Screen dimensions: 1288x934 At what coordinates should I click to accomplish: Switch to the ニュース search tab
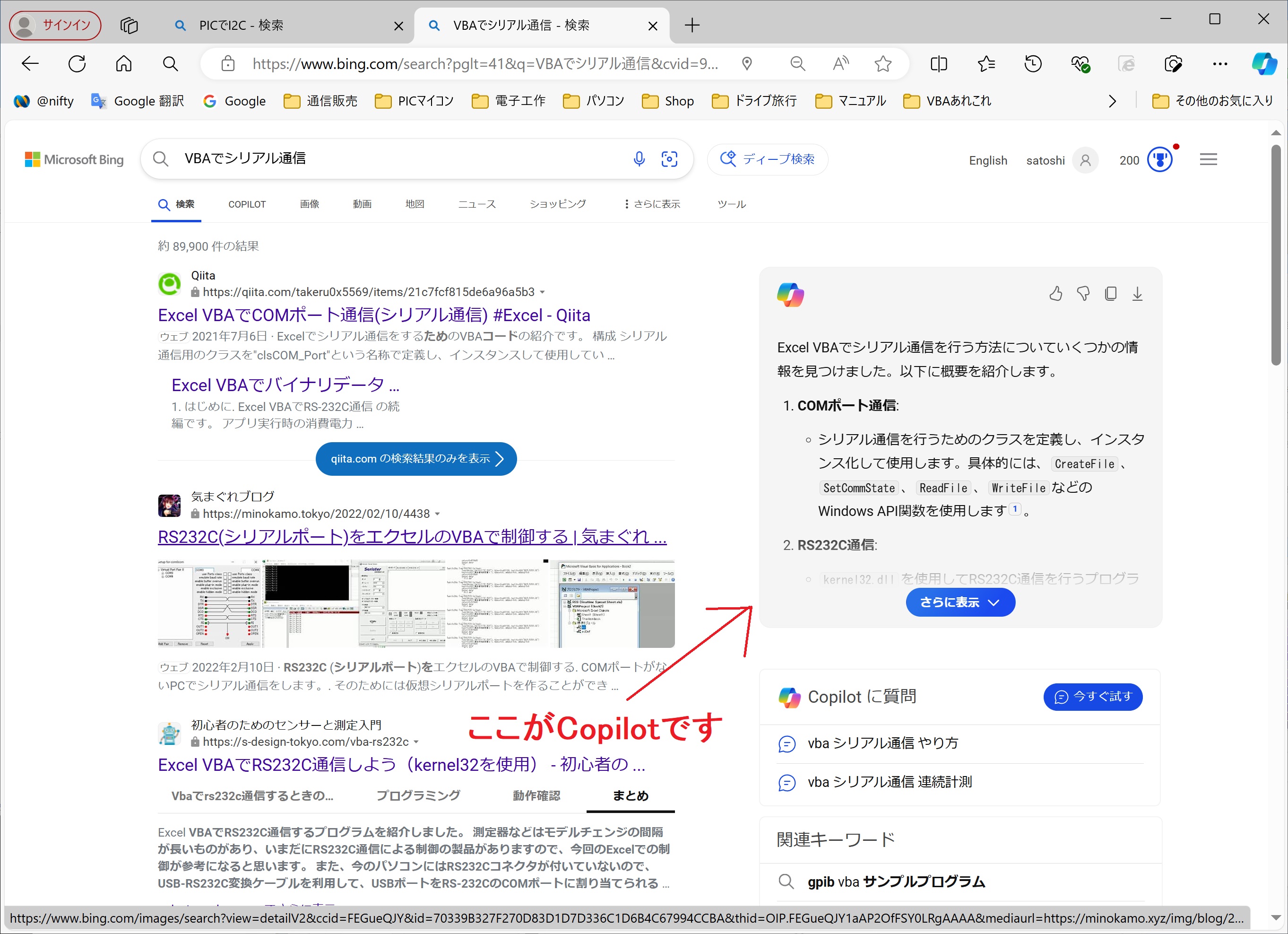[477, 204]
